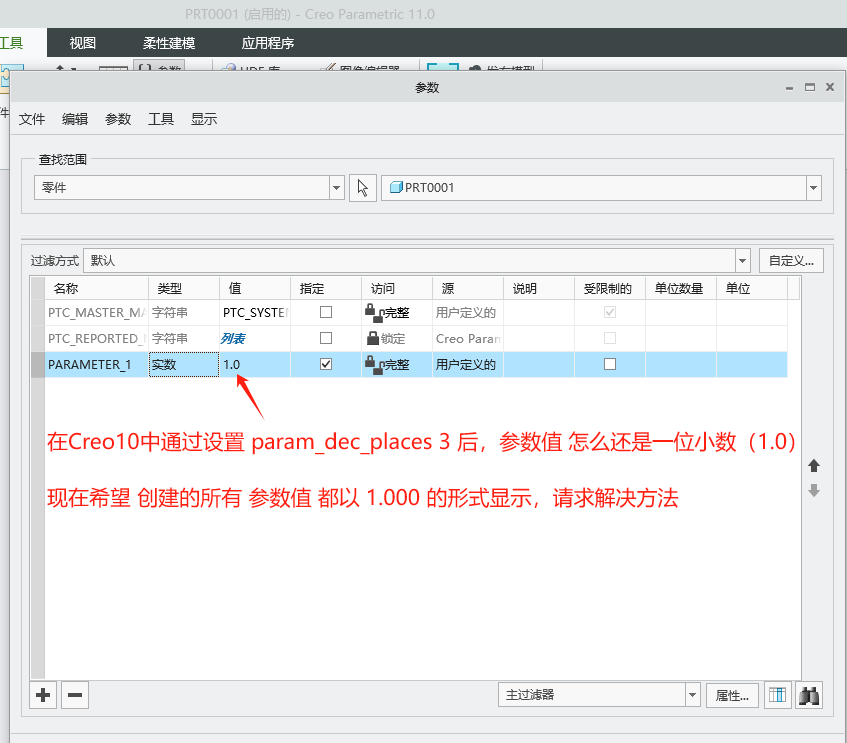This screenshot has height=743, width=847.
Task: Open the 编辑 menu
Action: 75,119
